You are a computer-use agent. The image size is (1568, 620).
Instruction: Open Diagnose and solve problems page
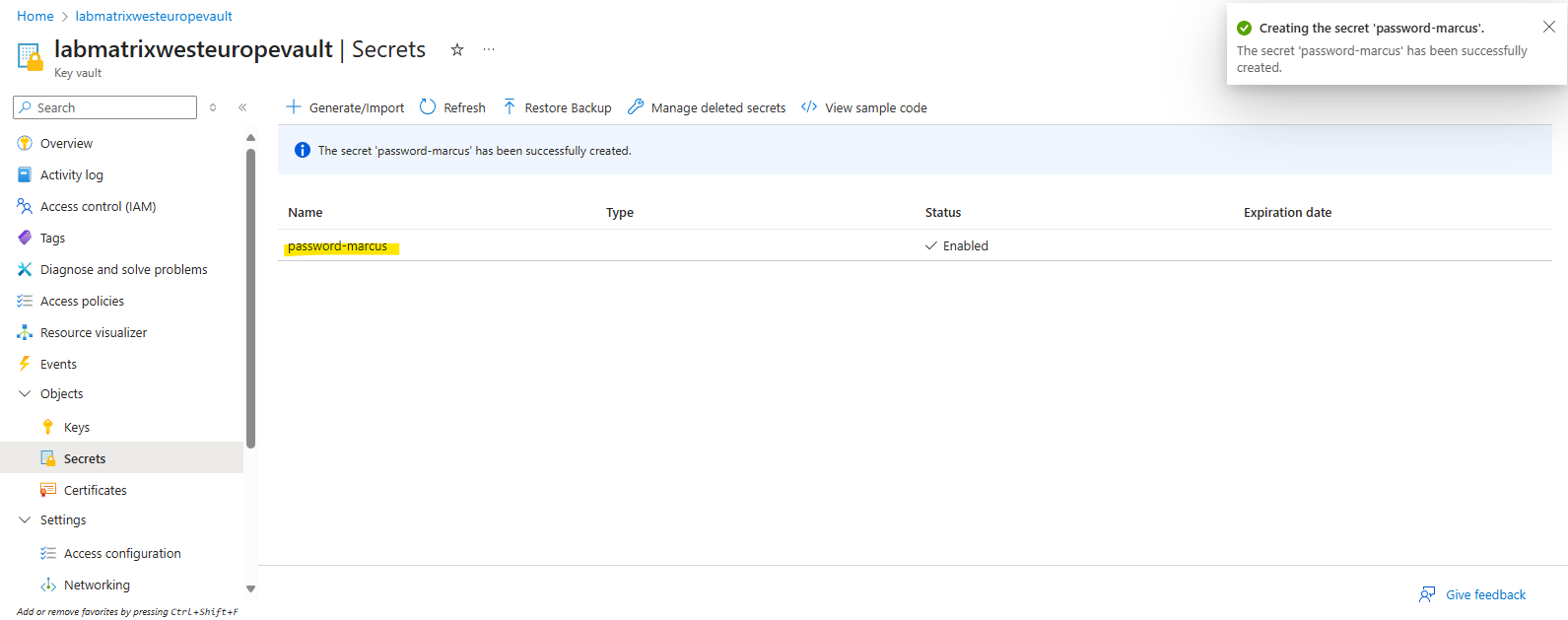coord(124,269)
